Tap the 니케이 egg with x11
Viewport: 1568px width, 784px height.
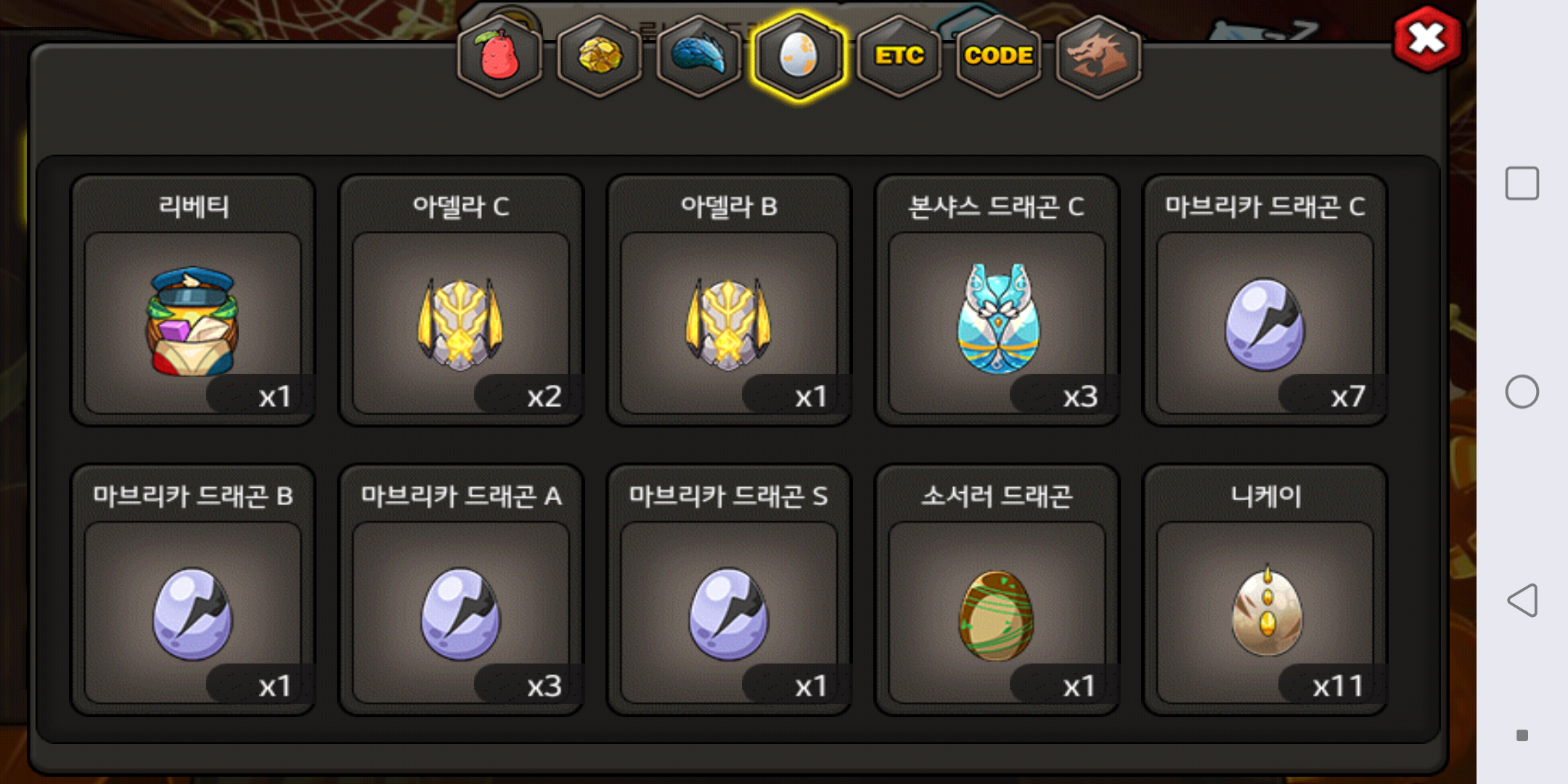coord(1265,590)
